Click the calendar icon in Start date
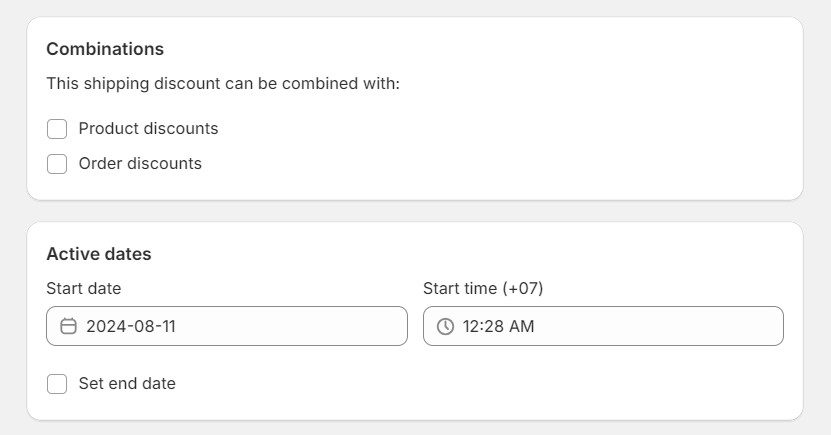The image size is (831, 435). click(69, 326)
